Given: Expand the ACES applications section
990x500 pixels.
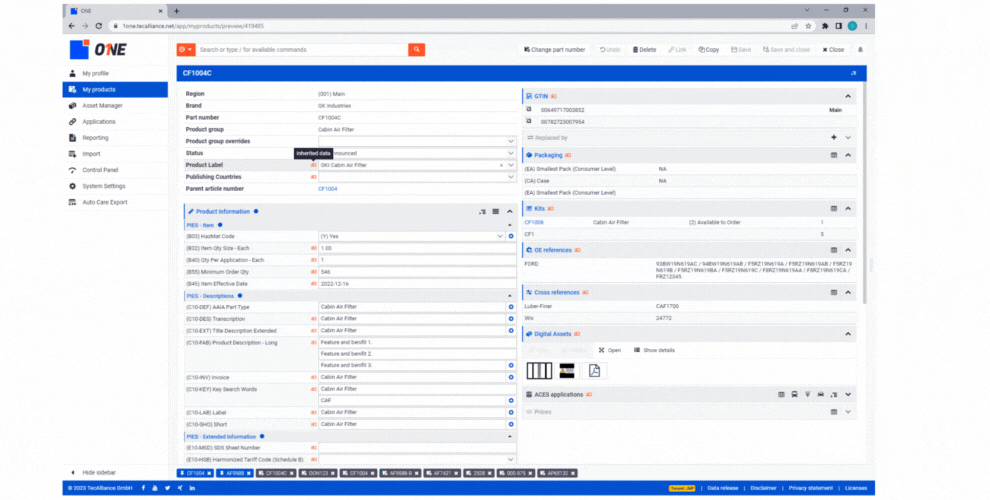Looking at the screenshot, I should click(849, 395).
